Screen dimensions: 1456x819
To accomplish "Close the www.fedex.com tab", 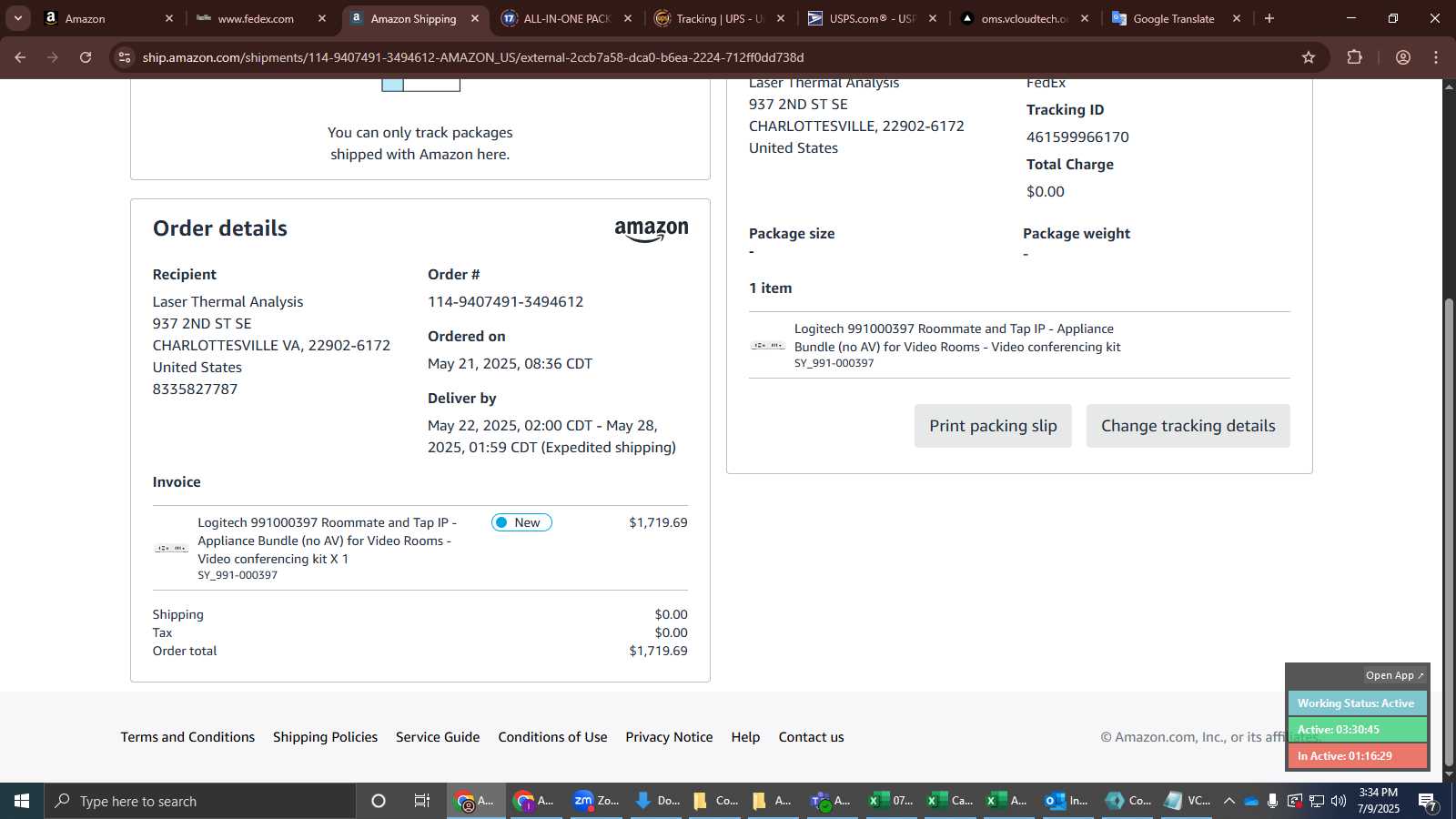I will click(x=322, y=18).
